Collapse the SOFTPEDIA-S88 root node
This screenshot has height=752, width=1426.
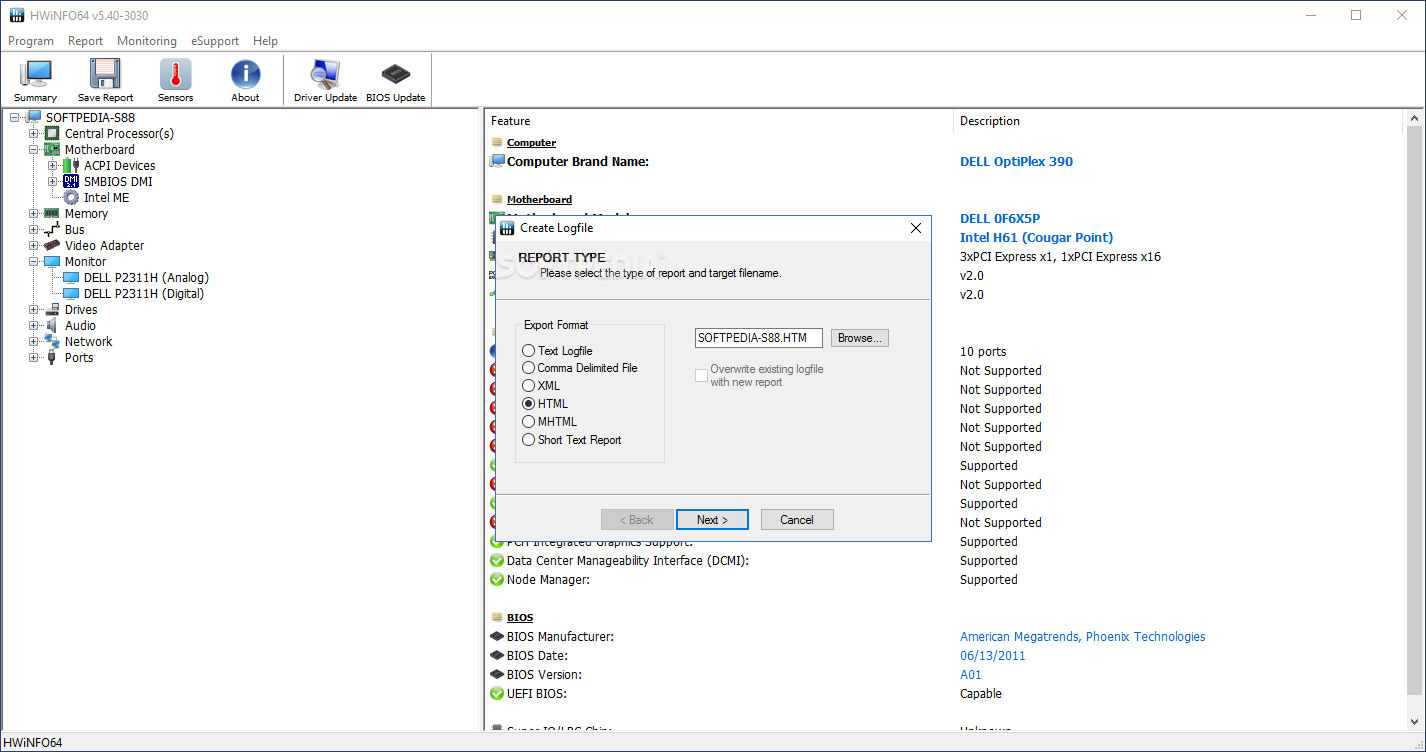[14, 117]
